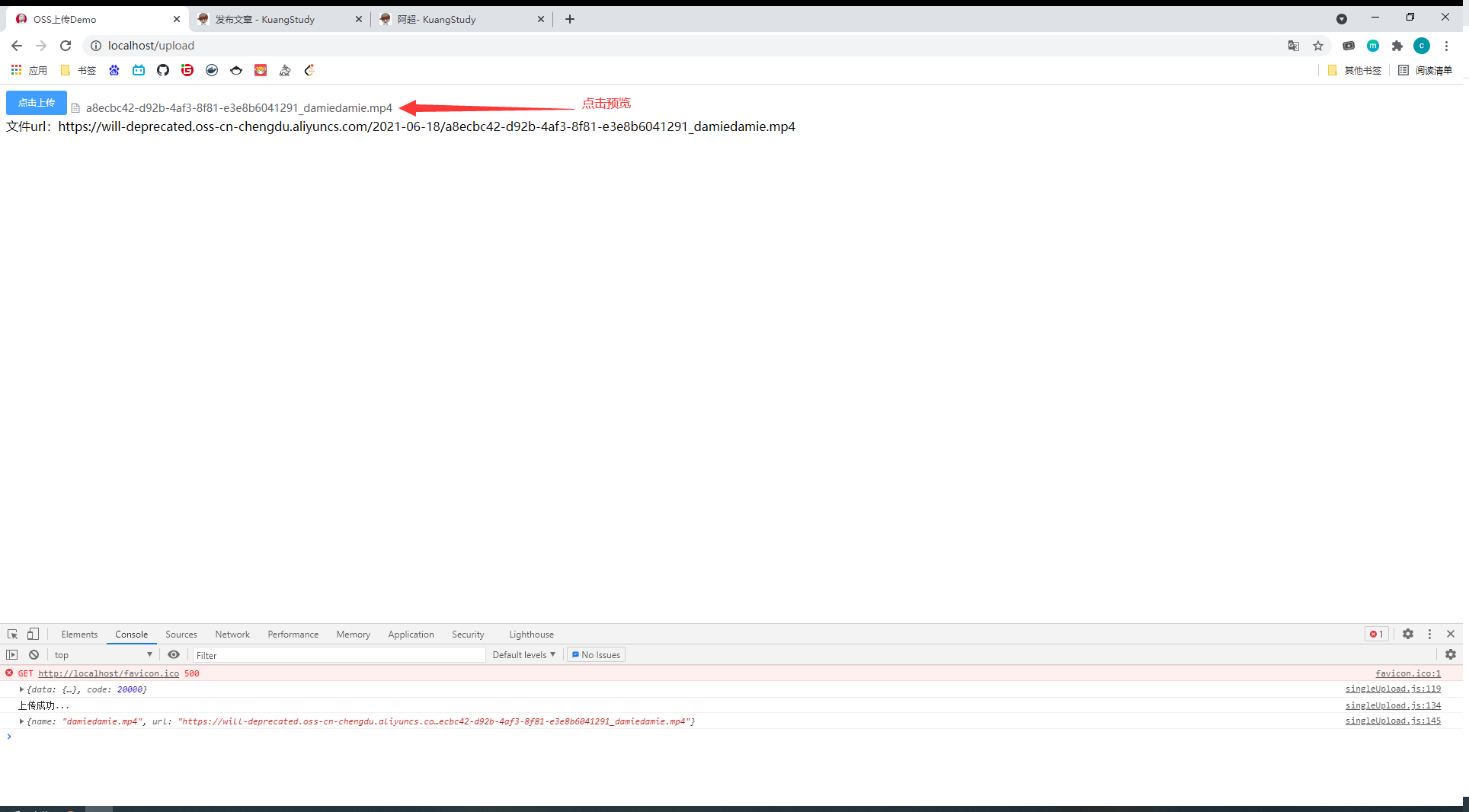Screen dimensions: 1469x812
Task: Open DevTools settings gear in the tab bar
Action: [x=1408, y=634]
